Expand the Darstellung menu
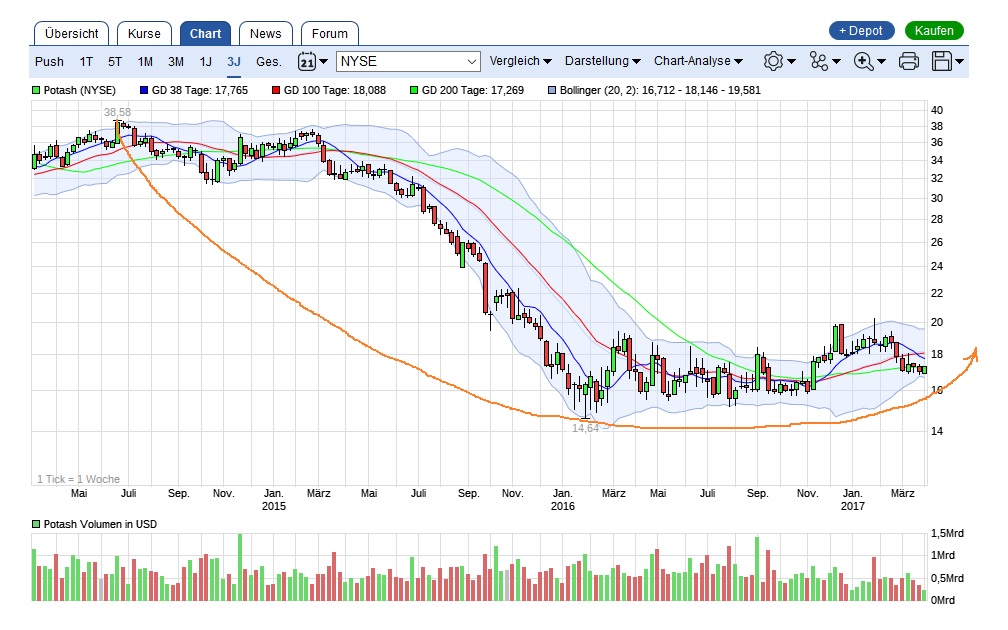Viewport: 1008px width, 630px height. [x=601, y=61]
